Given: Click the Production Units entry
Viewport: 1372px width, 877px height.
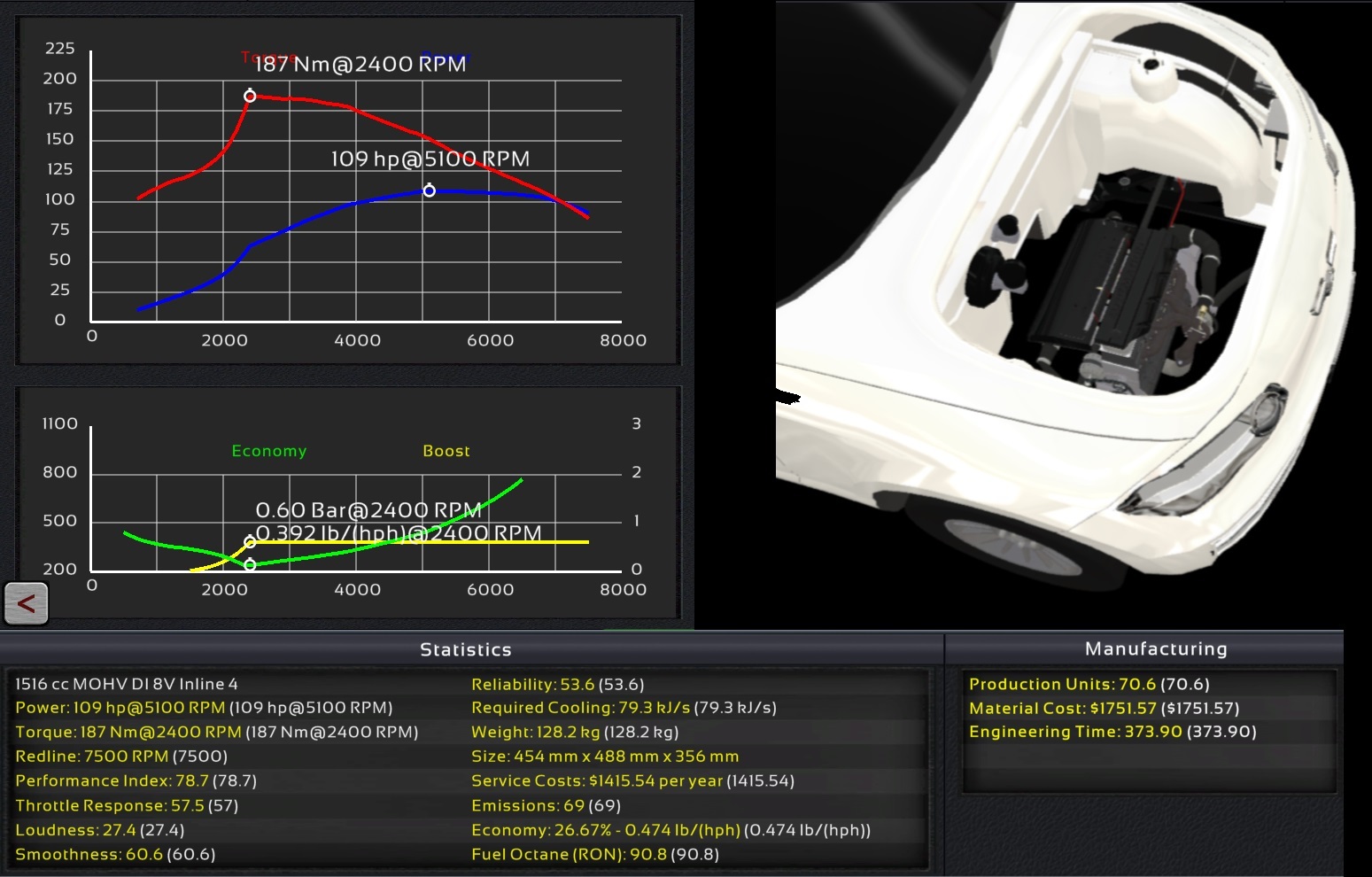Looking at the screenshot, I should point(1089,684).
